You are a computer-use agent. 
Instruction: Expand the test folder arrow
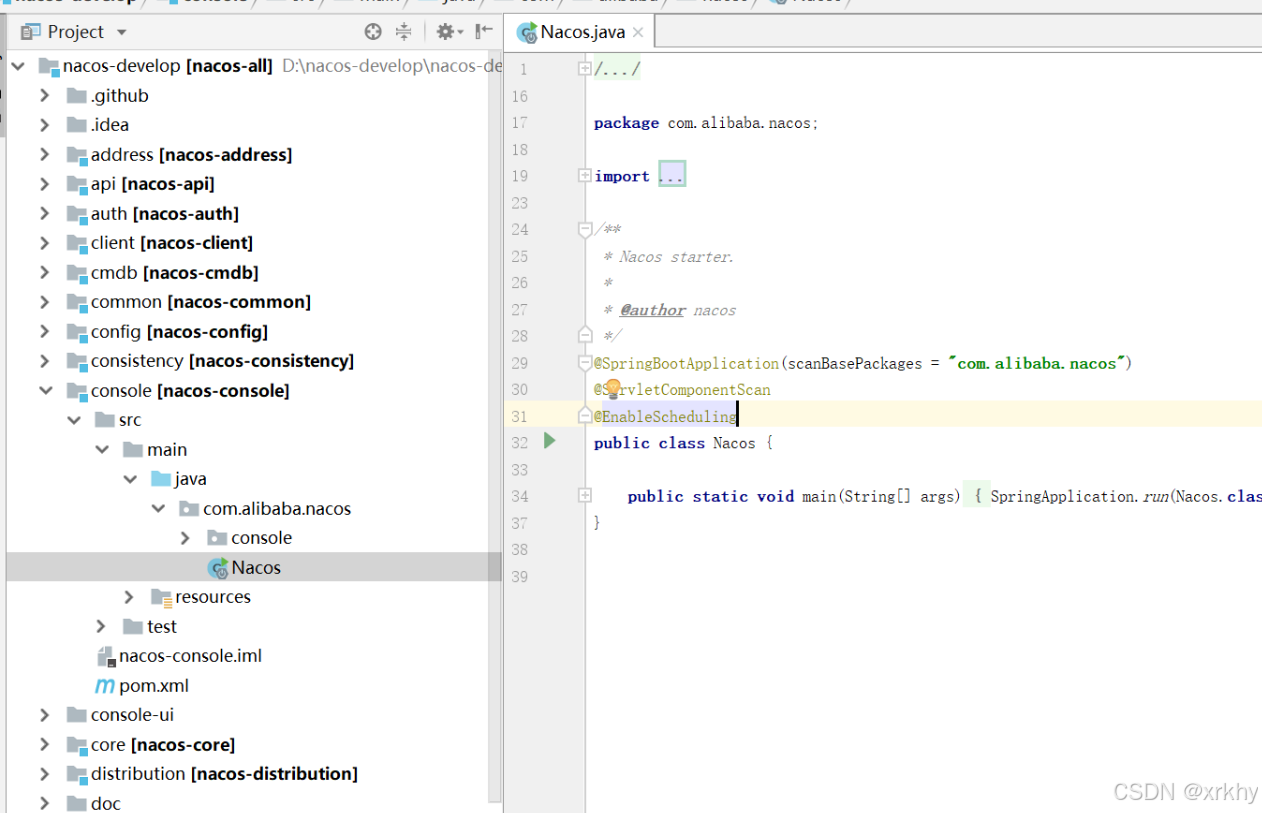(101, 627)
